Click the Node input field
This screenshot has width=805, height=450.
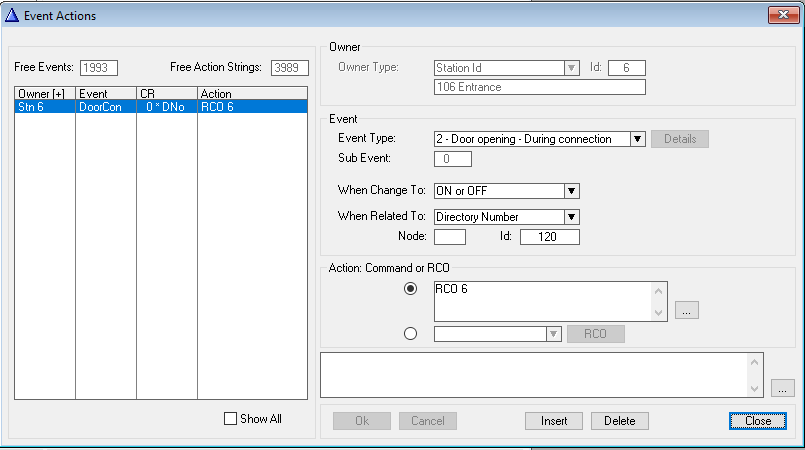[x=450, y=237]
